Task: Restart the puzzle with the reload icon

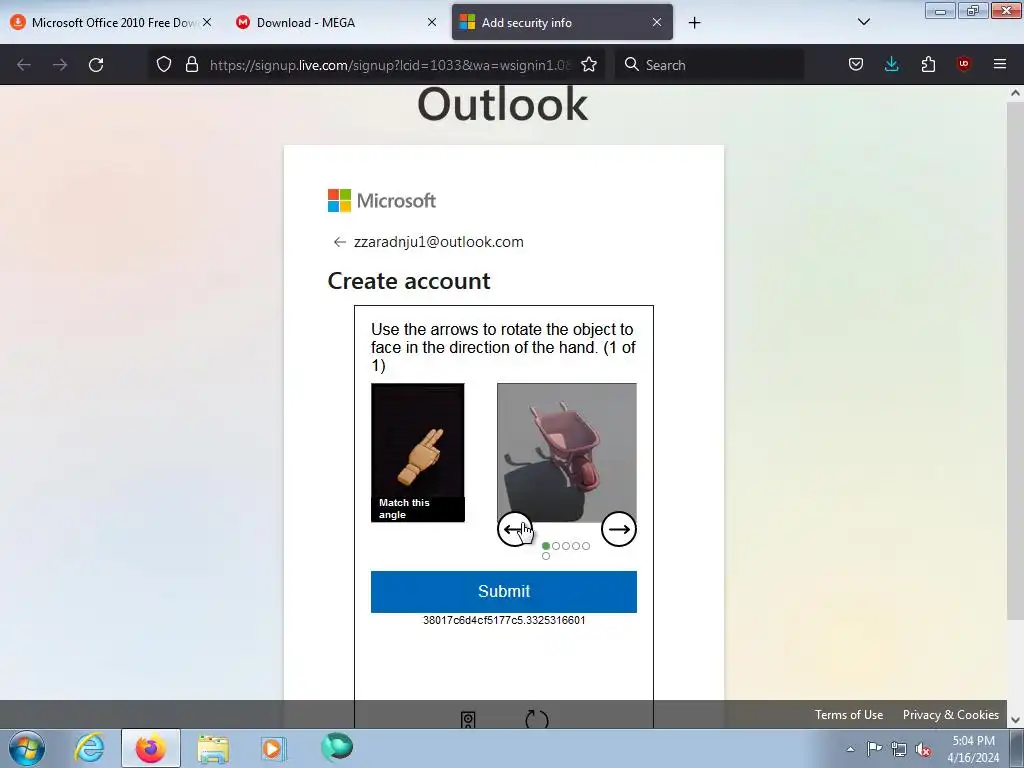Action: click(x=537, y=719)
